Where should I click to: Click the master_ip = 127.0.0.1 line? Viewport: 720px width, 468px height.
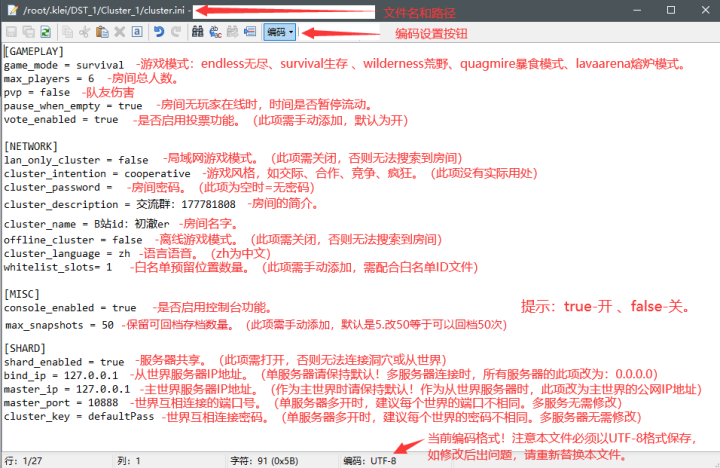(x=67, y=389)
